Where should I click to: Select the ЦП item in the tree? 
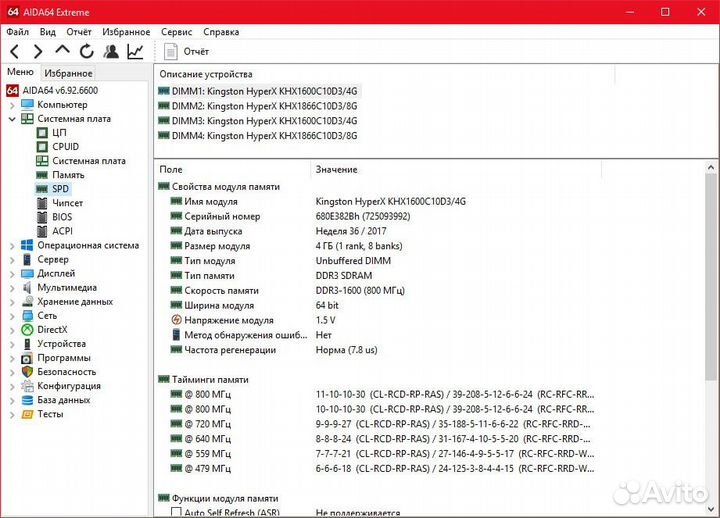point(59,133)
